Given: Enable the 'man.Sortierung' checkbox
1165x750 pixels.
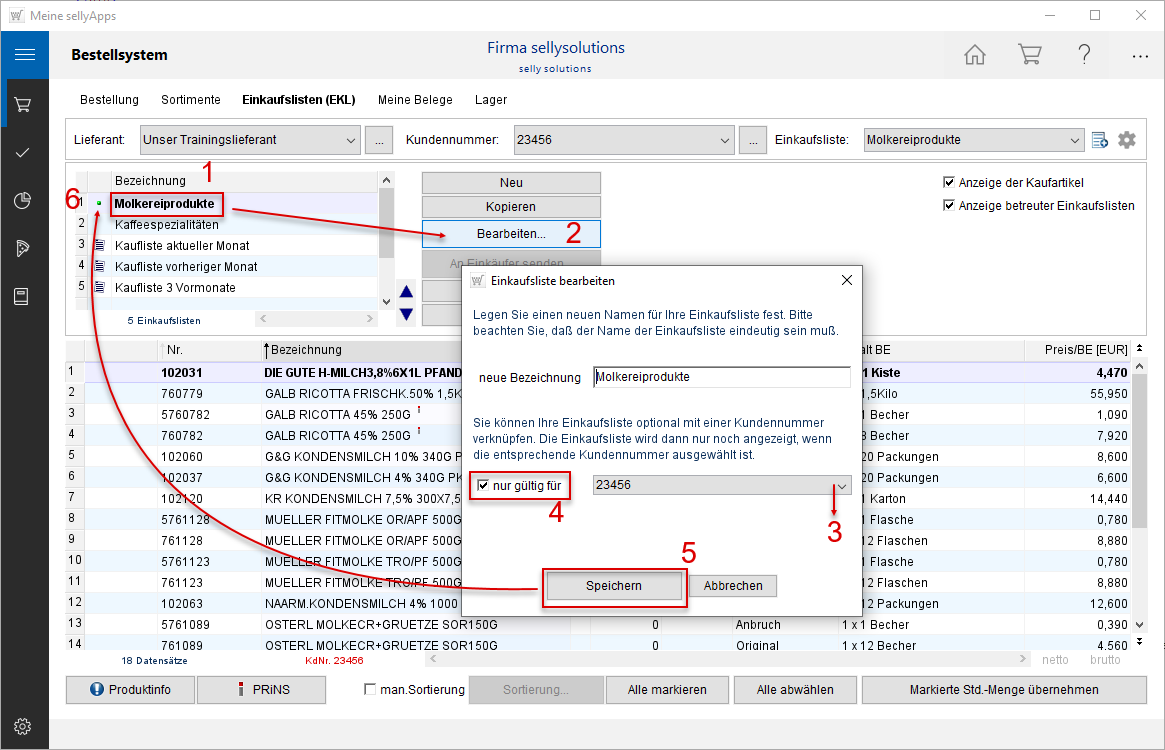Looking at the screenshot, I should tap(370, 690).
